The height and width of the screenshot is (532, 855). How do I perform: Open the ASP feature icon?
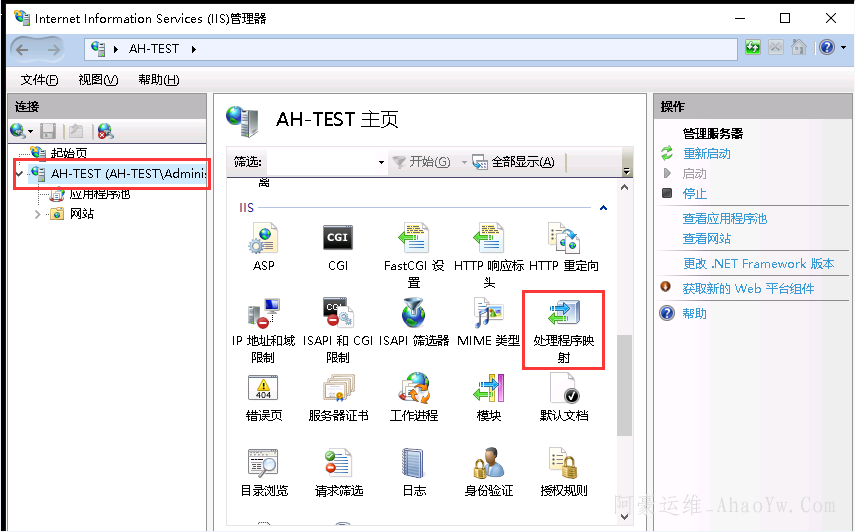pos(263,239)
